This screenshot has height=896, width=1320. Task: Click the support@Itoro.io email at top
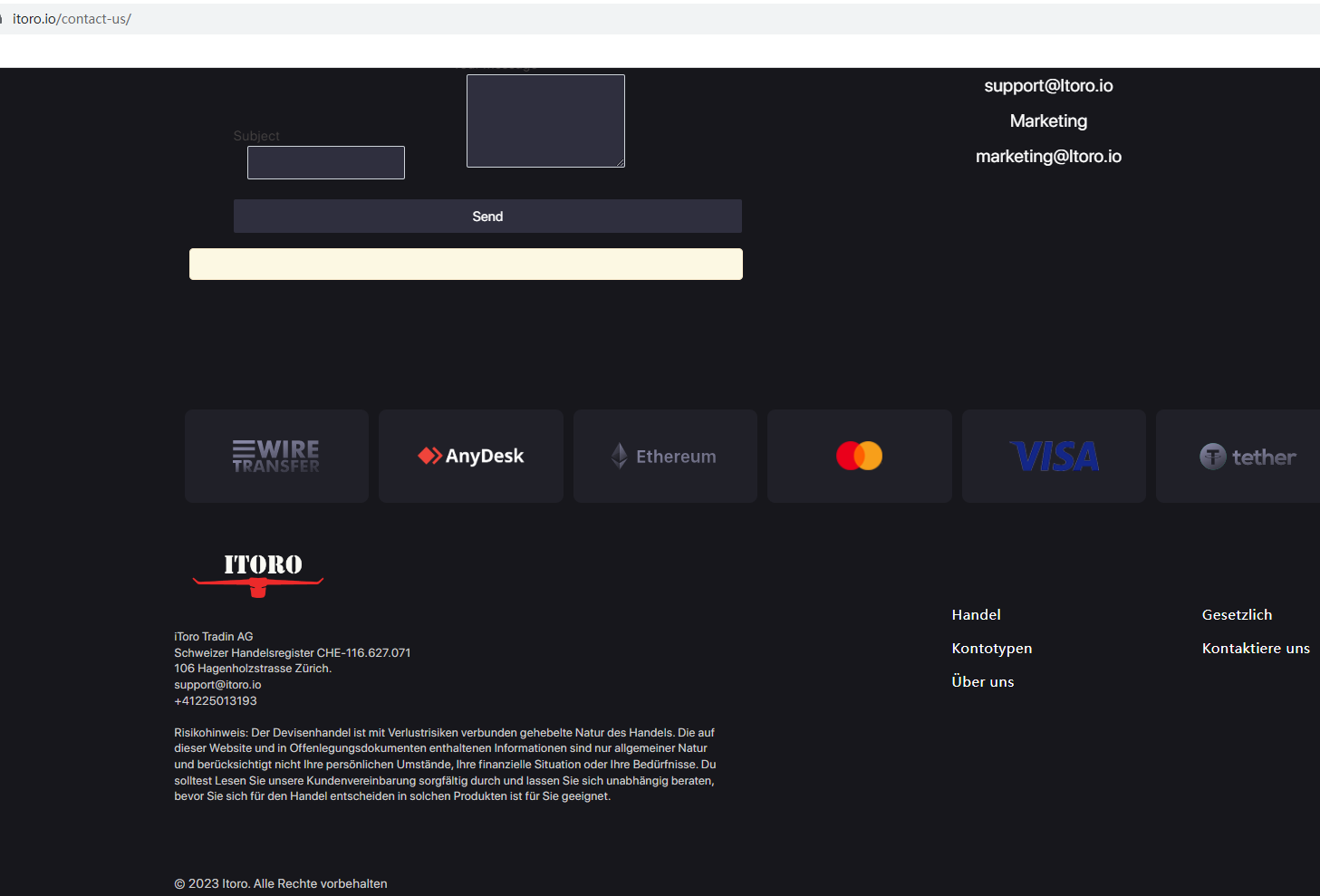(x=1049, y=86)
